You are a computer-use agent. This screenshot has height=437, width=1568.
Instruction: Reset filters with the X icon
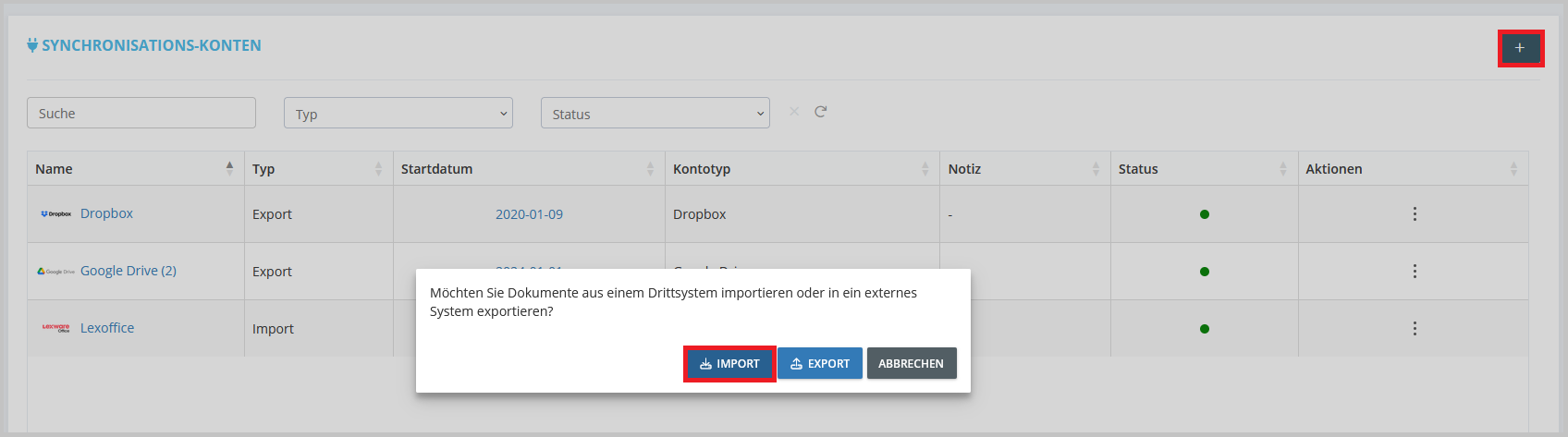click(x=794, y=112)
